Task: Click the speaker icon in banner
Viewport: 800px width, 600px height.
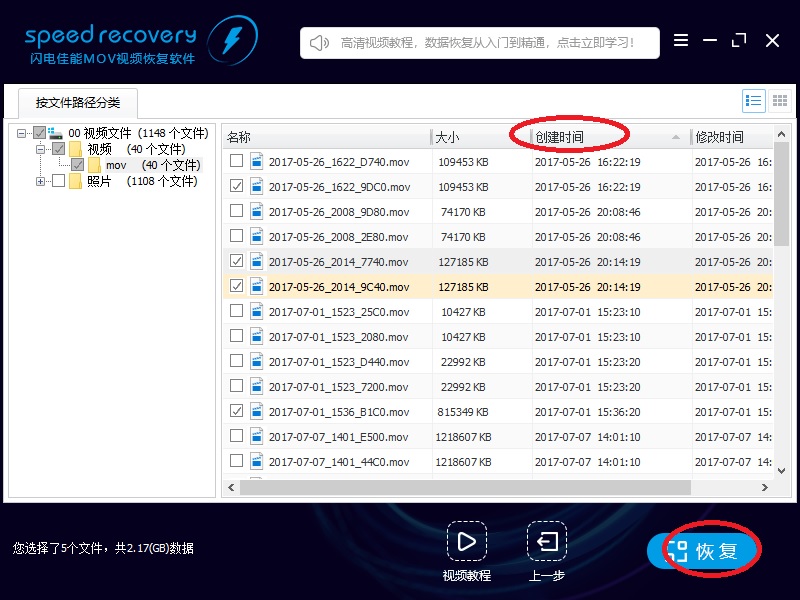Action: pyautogui.click(x=319, y=43)
